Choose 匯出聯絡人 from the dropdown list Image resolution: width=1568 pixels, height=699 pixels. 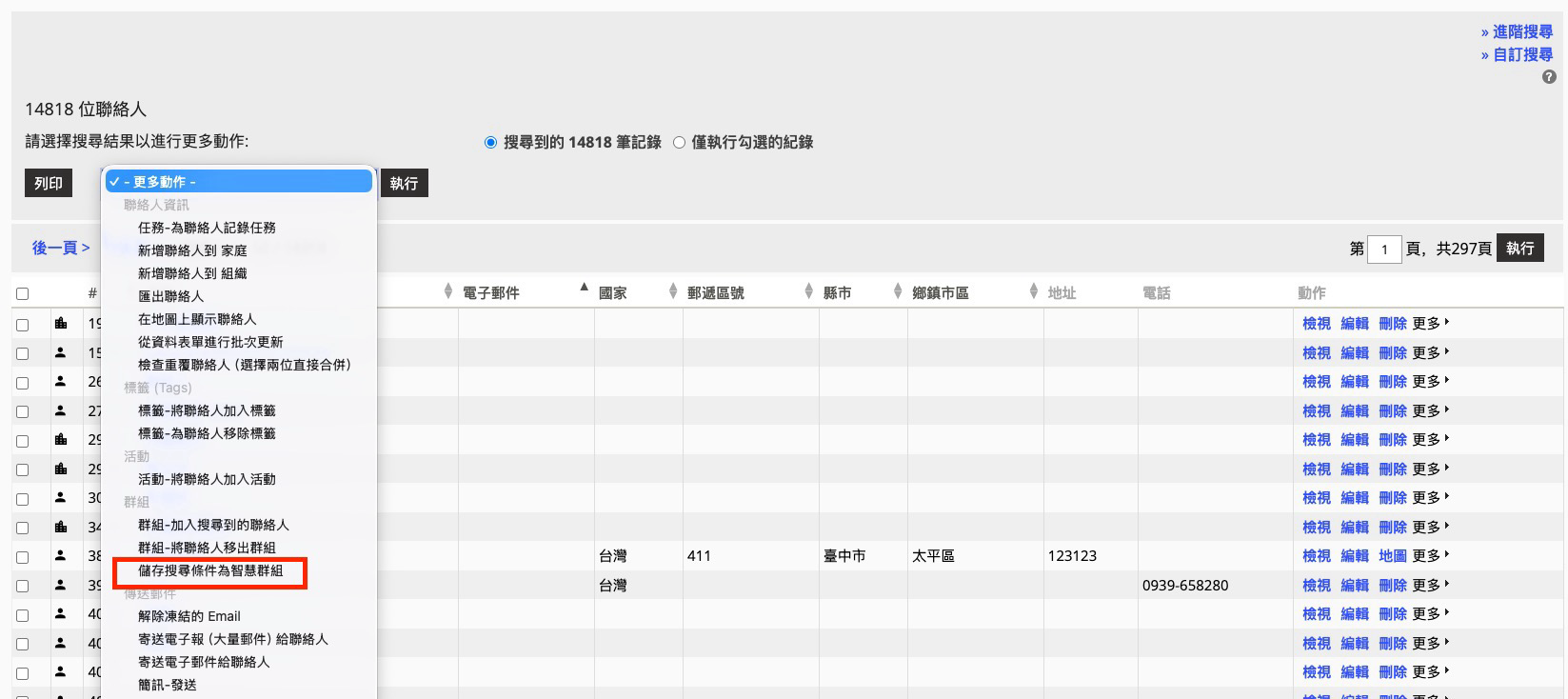tap(171, 296)
